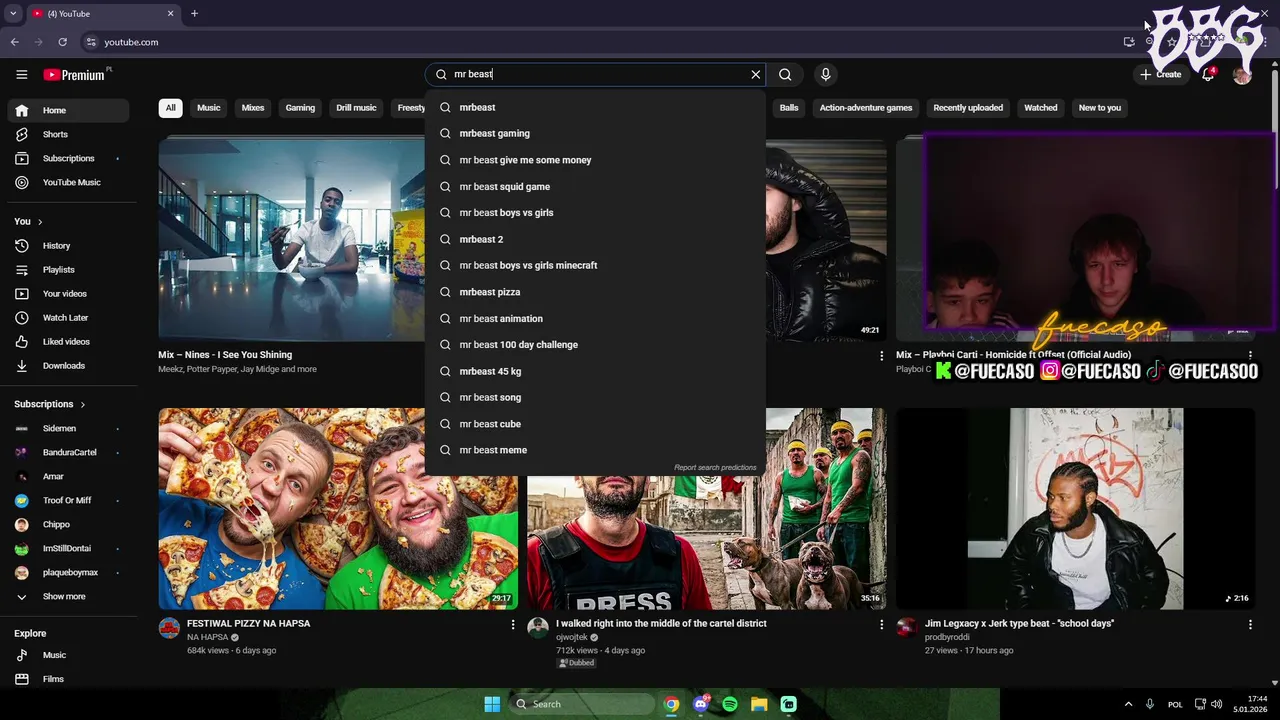Open Subscriptions in the sidebar

(69, 158)
